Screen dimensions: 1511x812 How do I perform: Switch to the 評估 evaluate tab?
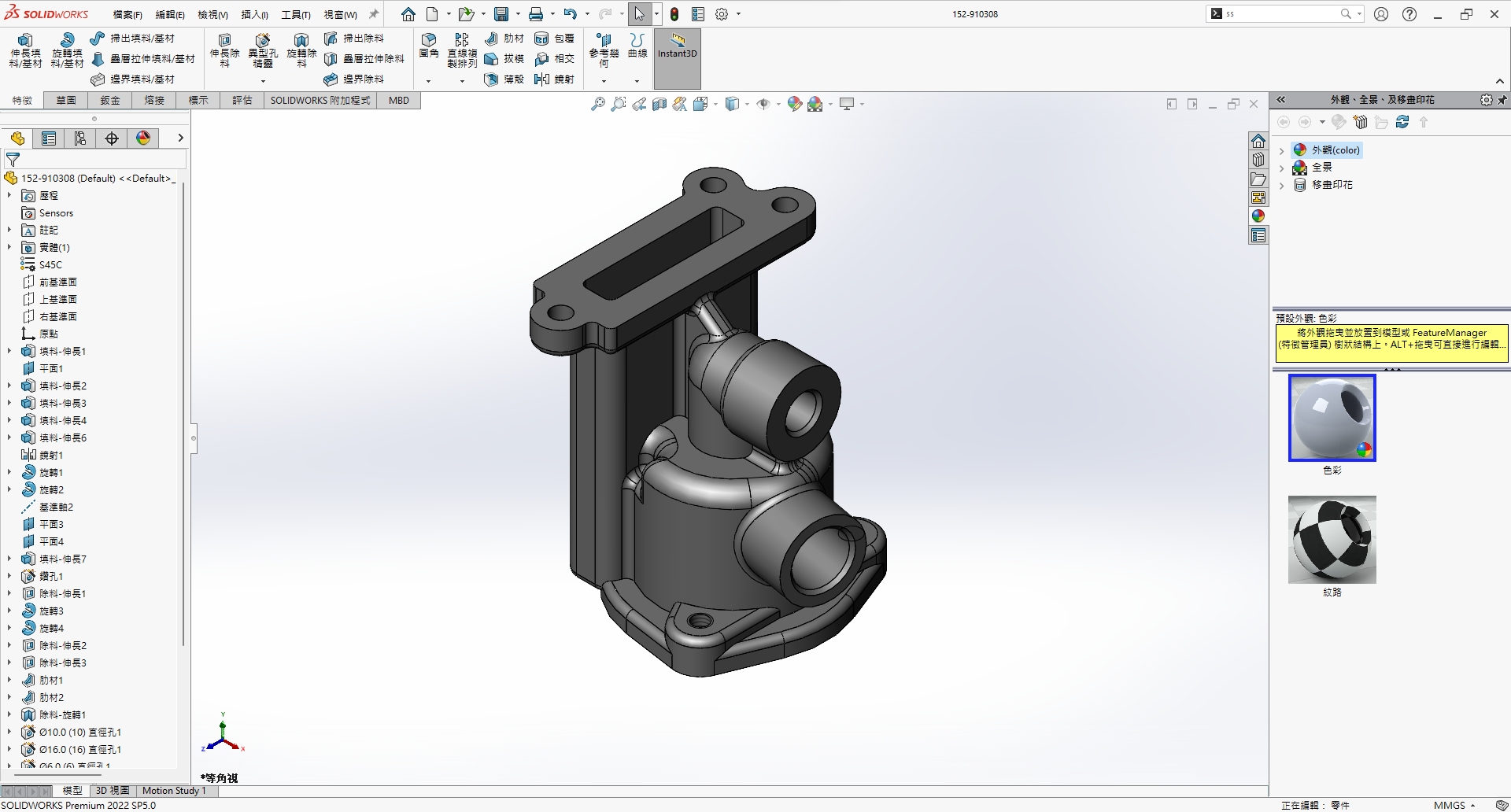click(242, 101)
